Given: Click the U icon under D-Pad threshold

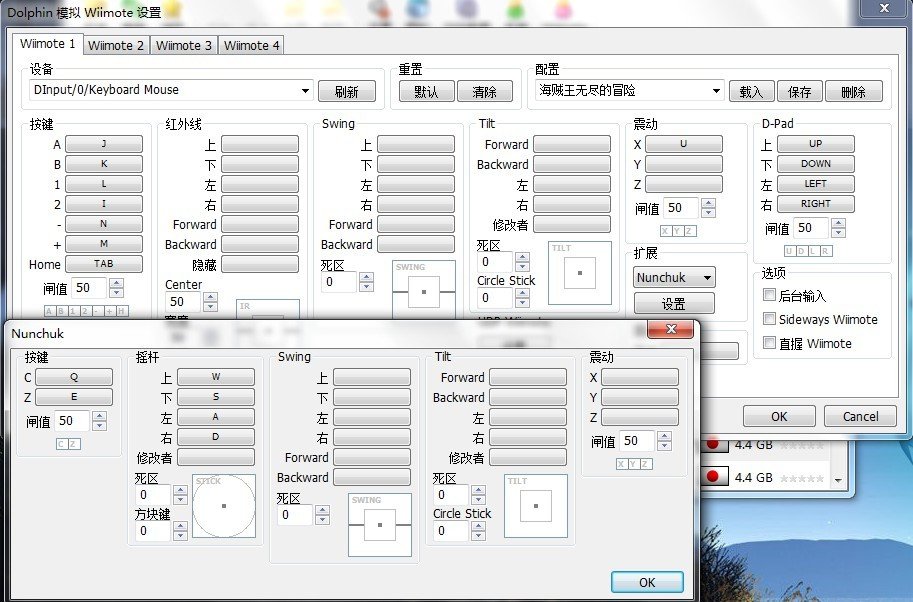Looking at the screenshot, I should click(789, 250).
